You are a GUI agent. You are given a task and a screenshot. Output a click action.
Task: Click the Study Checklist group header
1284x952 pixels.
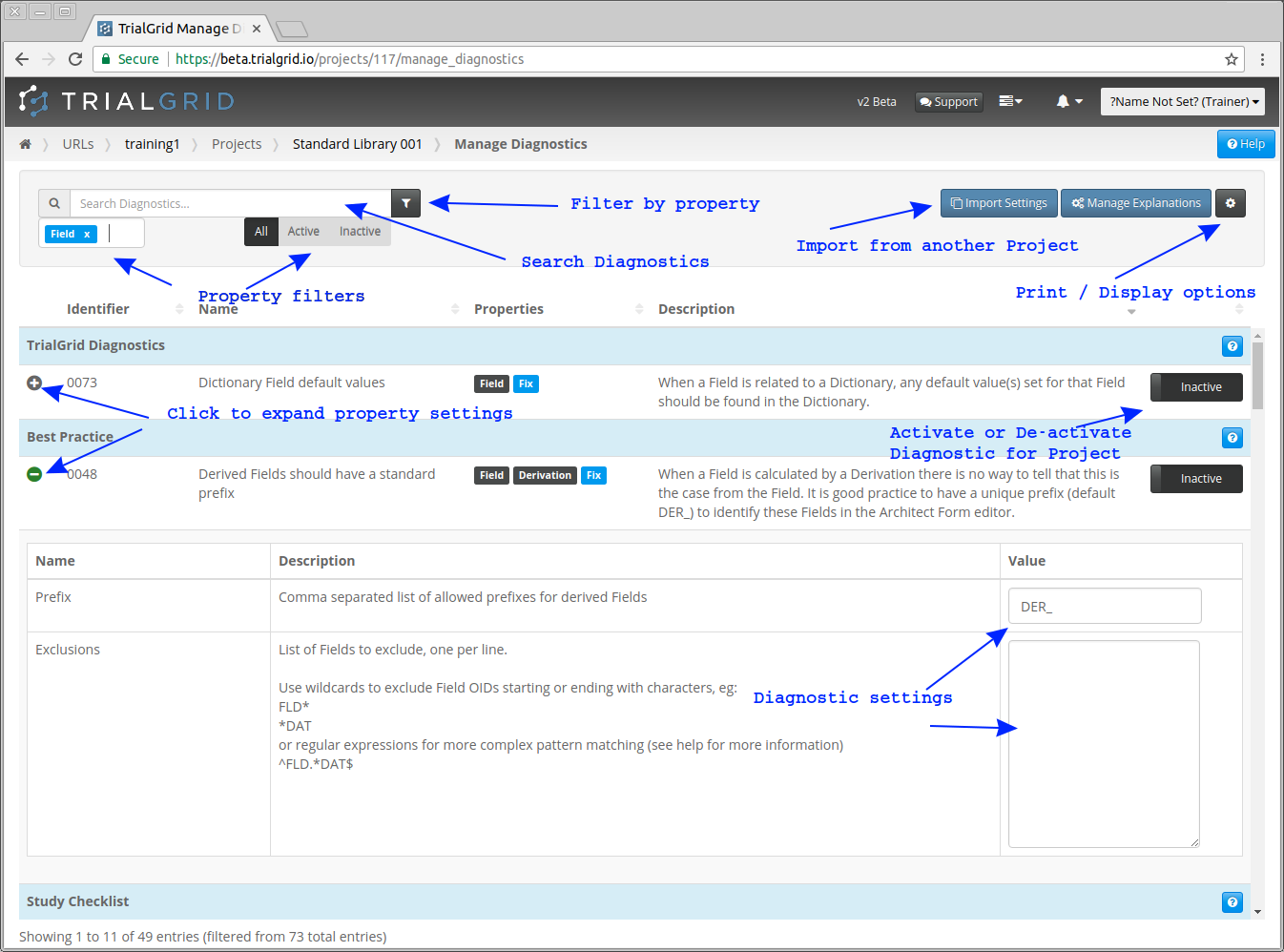634,901
